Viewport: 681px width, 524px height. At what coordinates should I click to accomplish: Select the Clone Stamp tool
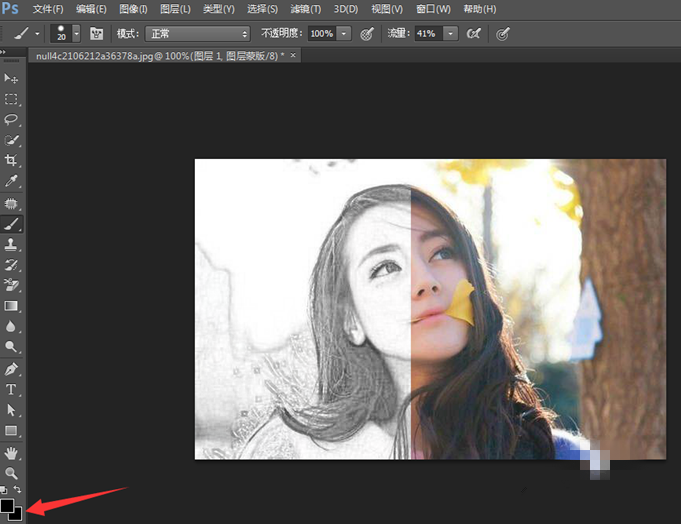point(12,244)
